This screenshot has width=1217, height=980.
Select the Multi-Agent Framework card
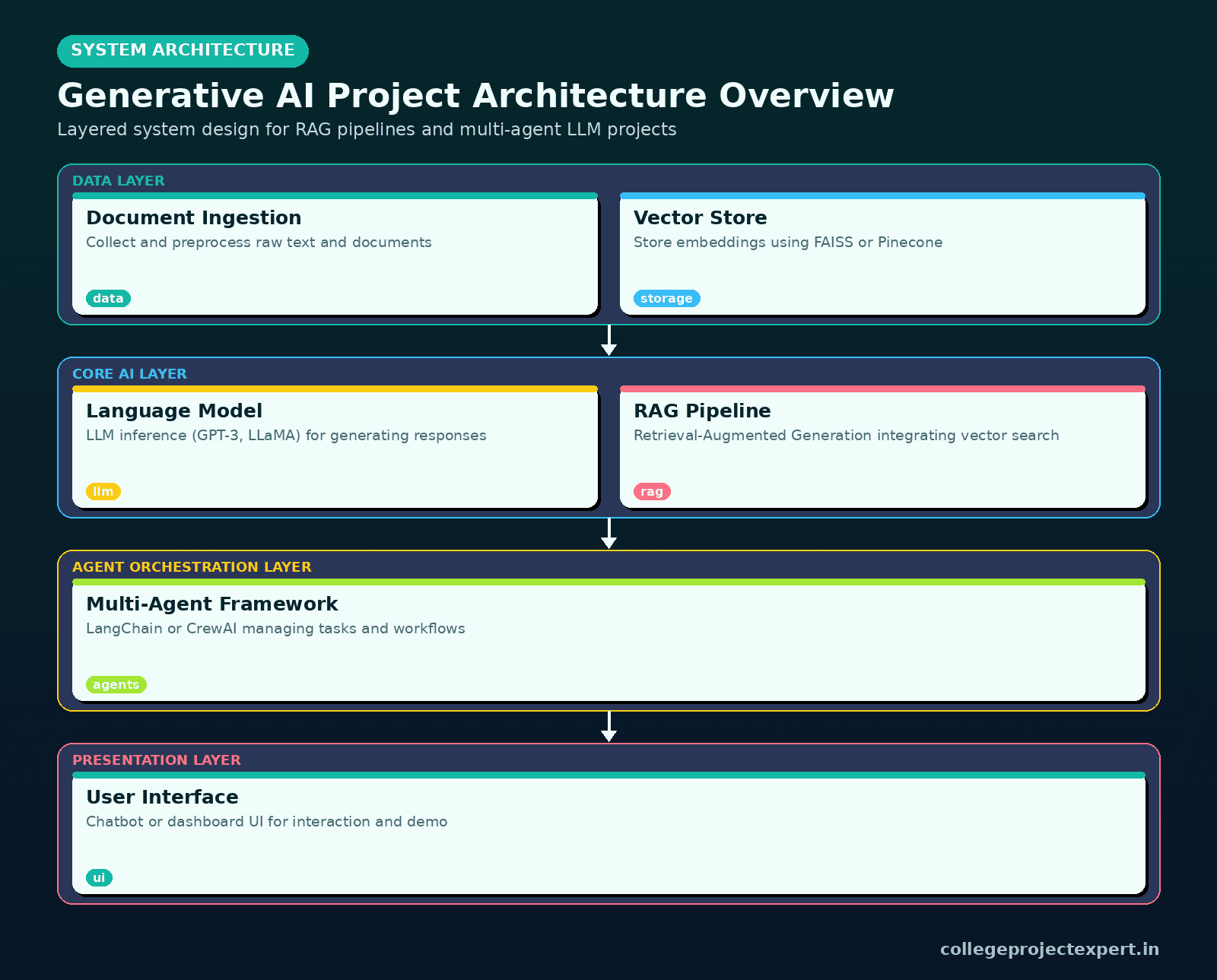[608, 640]
